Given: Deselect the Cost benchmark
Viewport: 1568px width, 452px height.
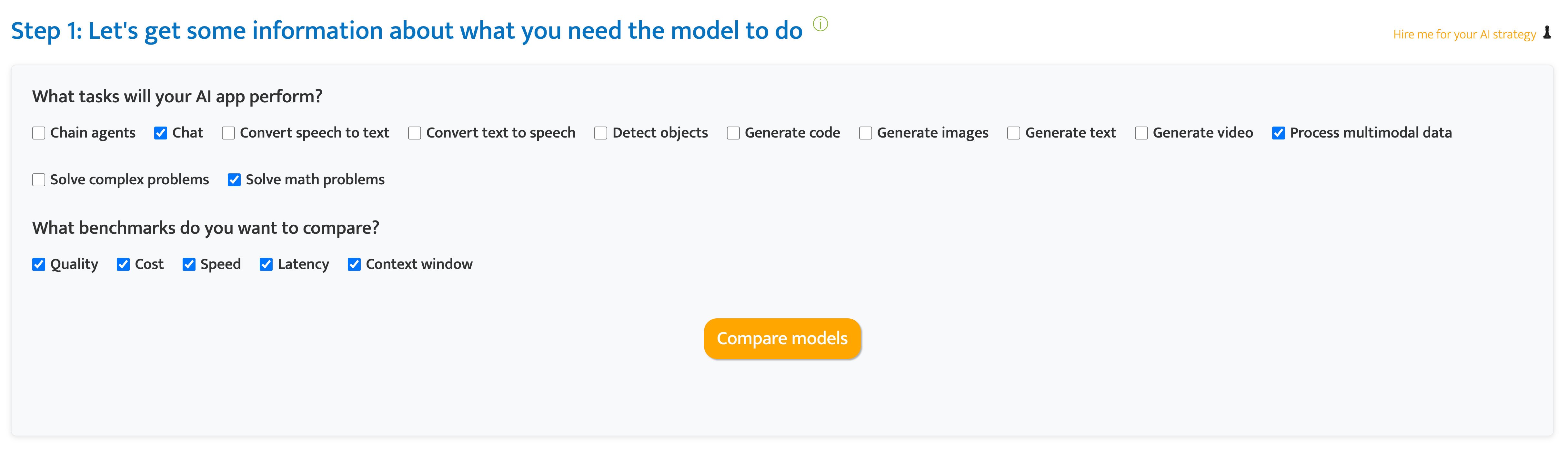Looking at the screenshot, I should 123,264.
